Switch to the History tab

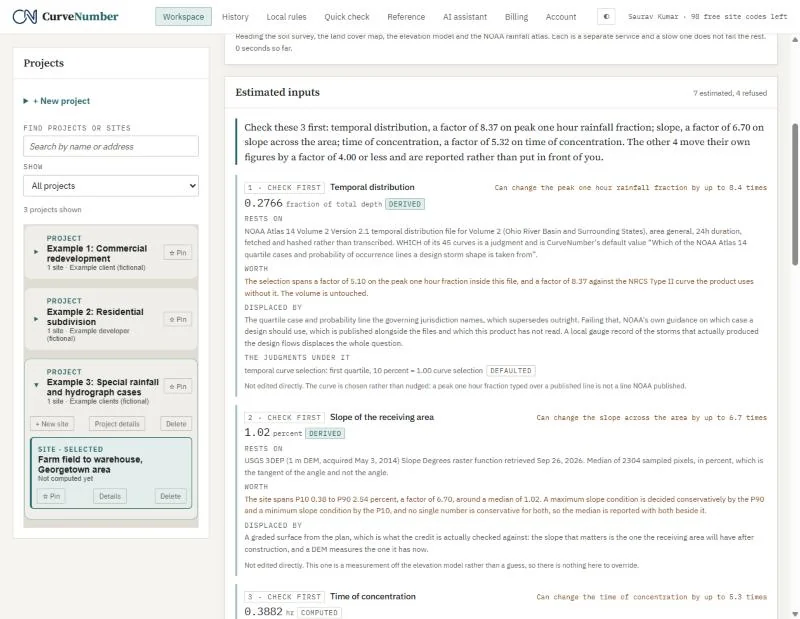click(x=235, y=17)
